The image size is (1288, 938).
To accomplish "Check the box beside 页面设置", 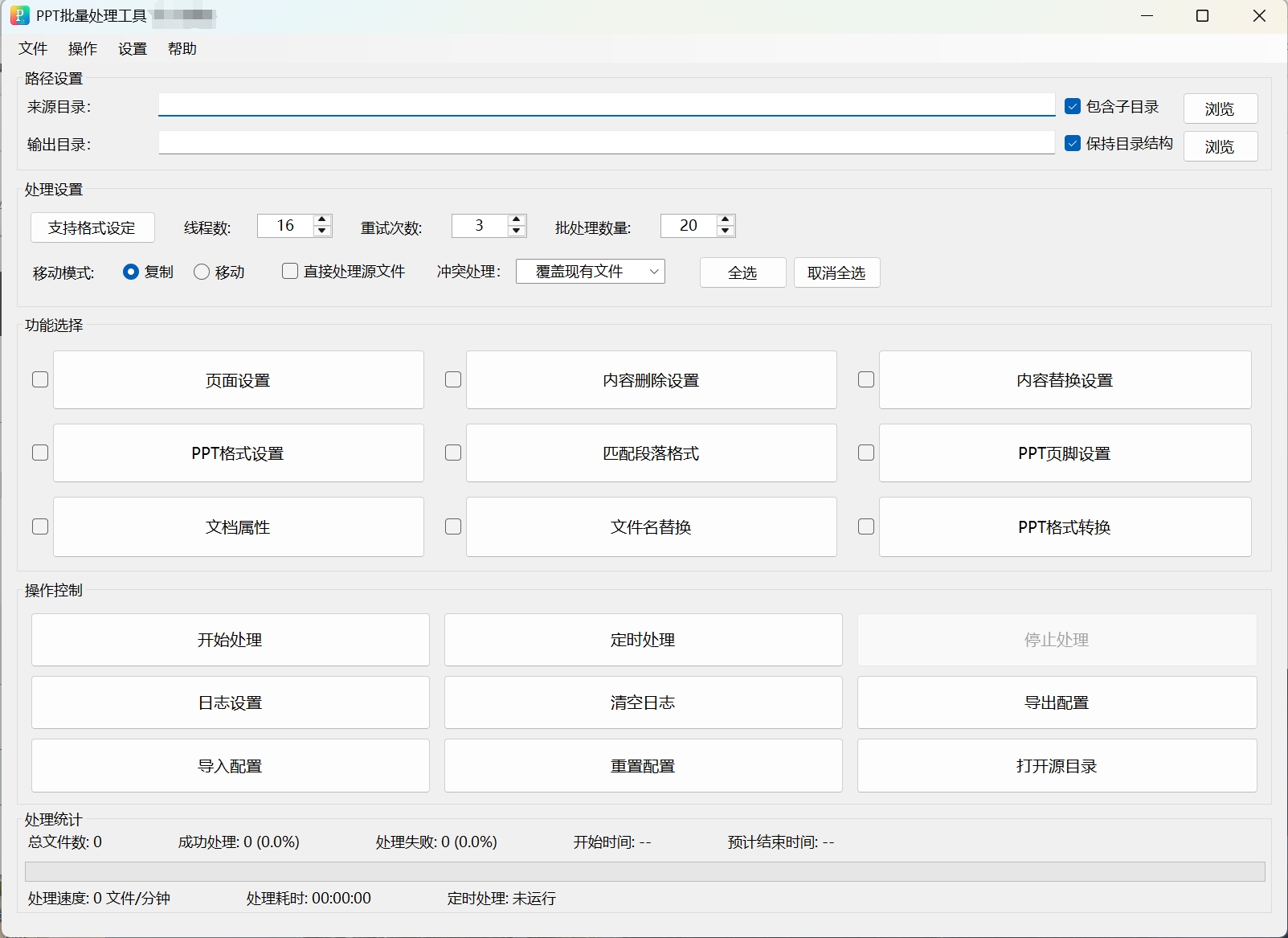I will click(x=40, y=379).
